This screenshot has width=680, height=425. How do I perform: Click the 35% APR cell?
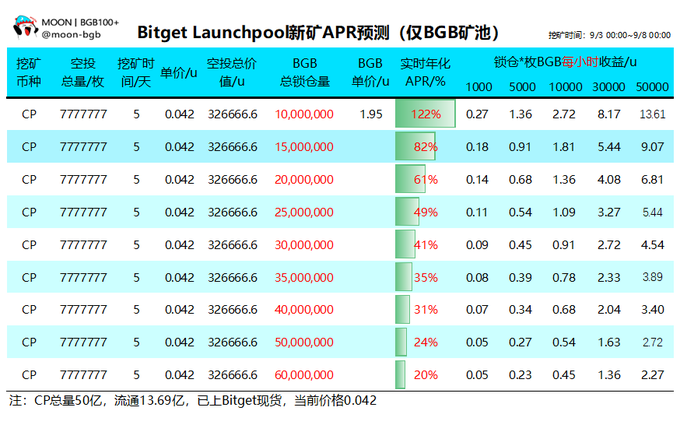[x=425, y=277]
